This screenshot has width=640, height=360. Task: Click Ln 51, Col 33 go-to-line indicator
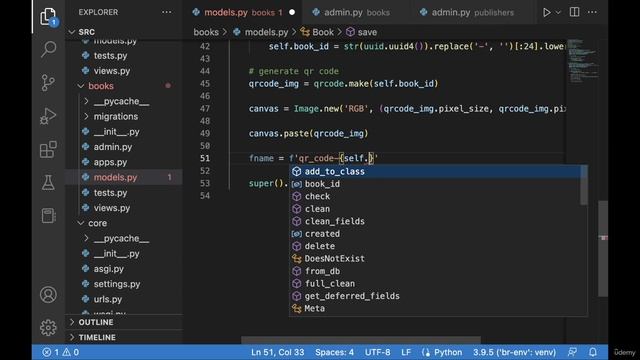(278, 352)
